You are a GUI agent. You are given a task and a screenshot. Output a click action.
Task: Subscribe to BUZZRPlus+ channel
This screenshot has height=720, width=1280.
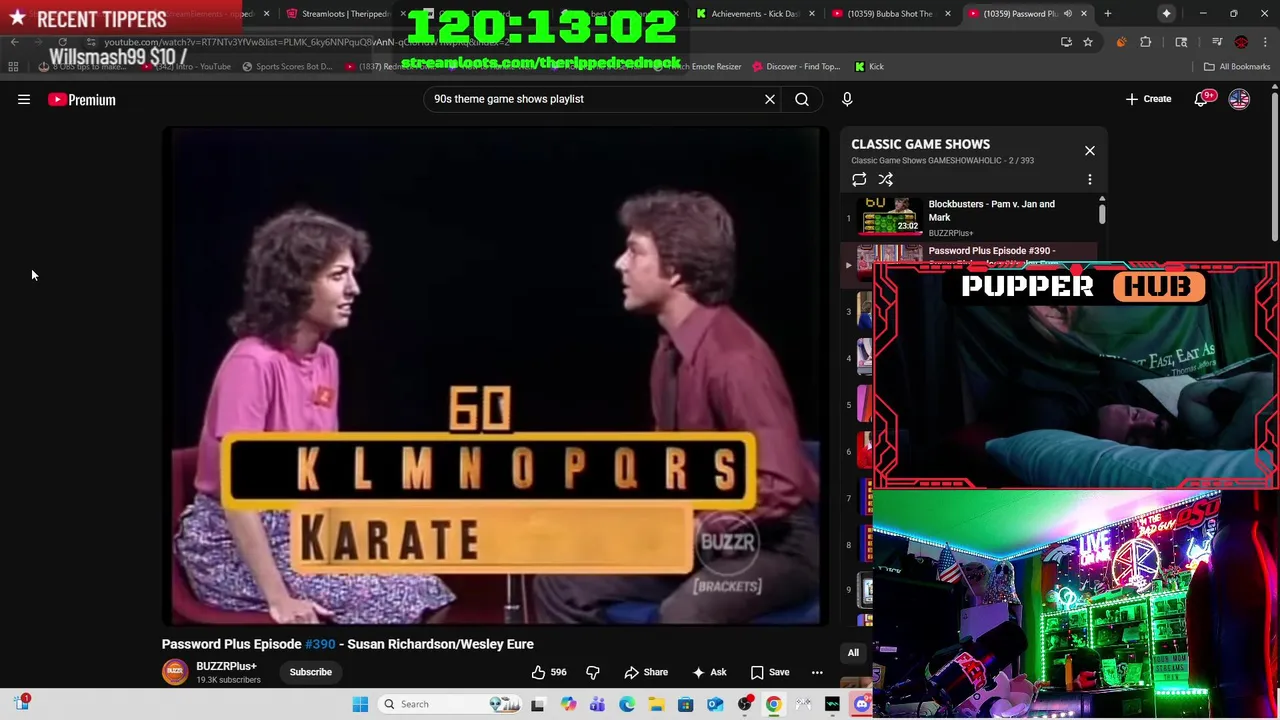pos(310,672)
